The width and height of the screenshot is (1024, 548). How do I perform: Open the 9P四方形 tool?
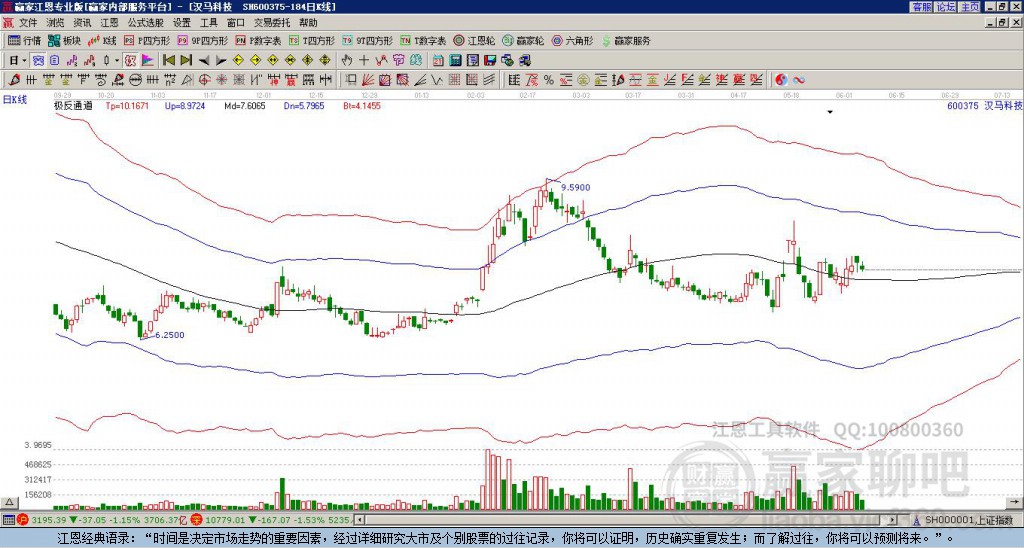tap(202, 40)
